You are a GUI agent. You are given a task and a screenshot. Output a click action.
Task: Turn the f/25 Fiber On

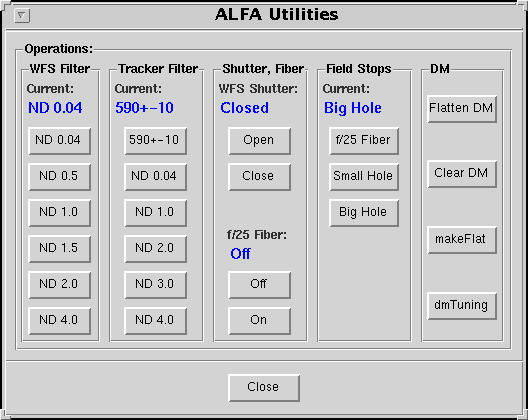259,321
